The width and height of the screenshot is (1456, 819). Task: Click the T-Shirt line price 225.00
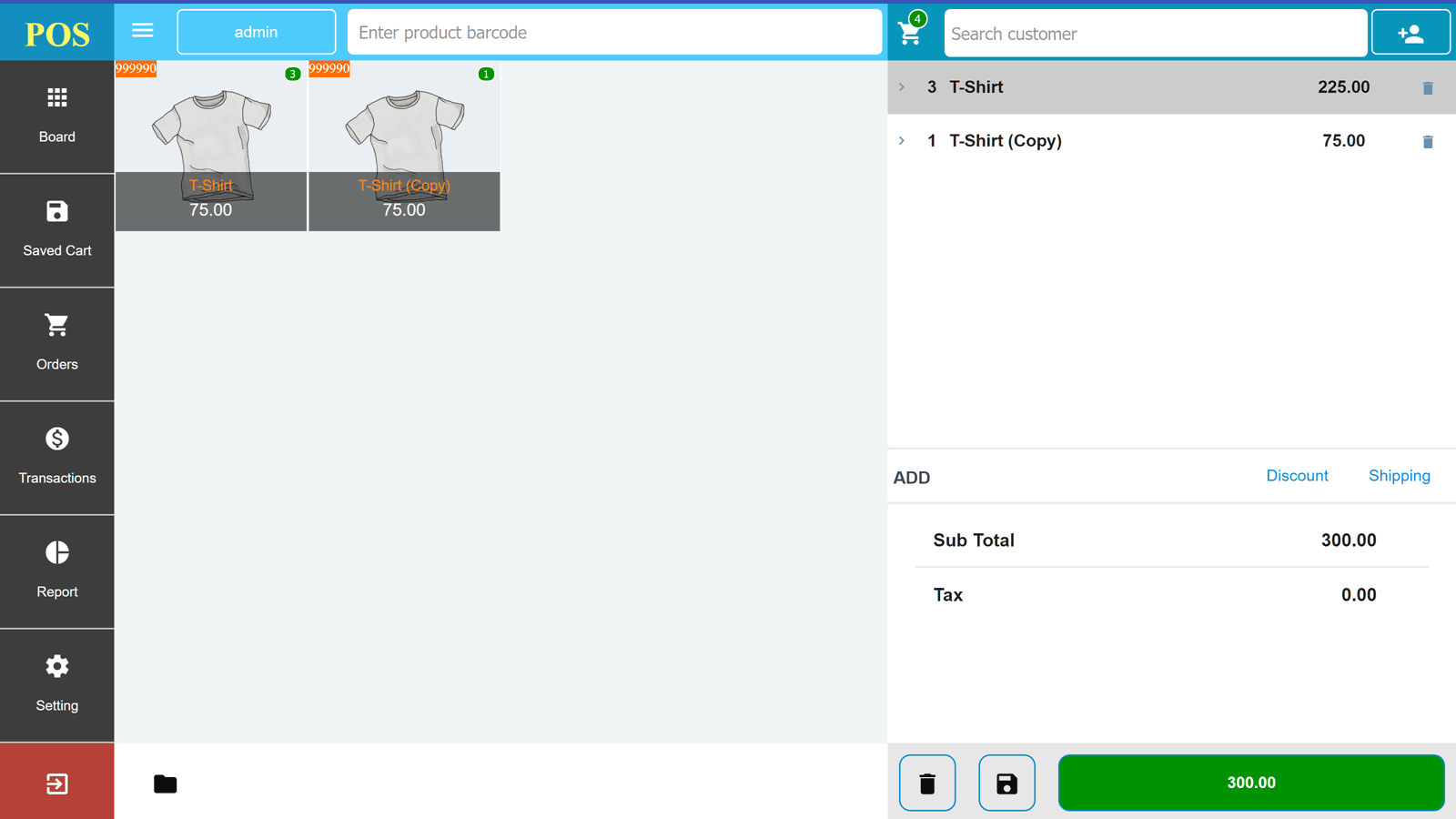(1343, 87)
